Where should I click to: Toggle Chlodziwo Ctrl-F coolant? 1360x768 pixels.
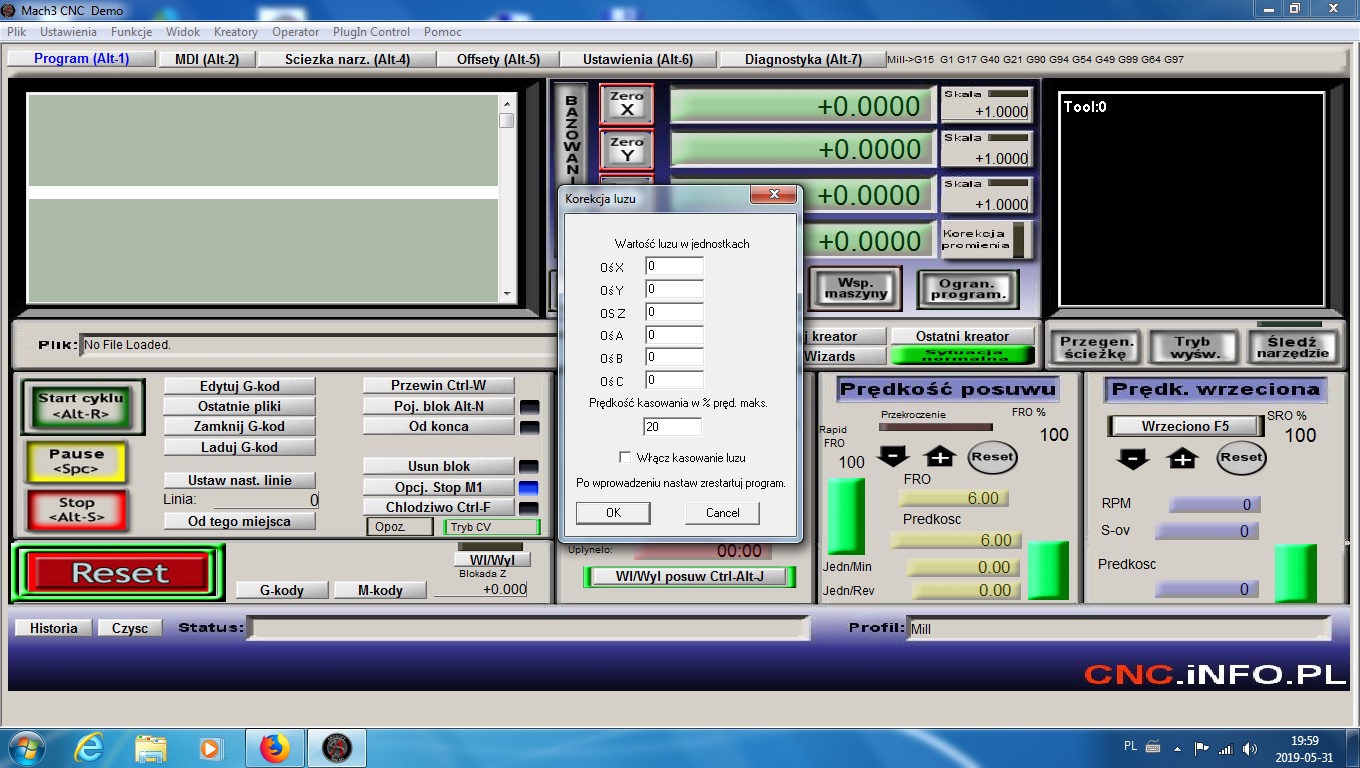point(439,507)
